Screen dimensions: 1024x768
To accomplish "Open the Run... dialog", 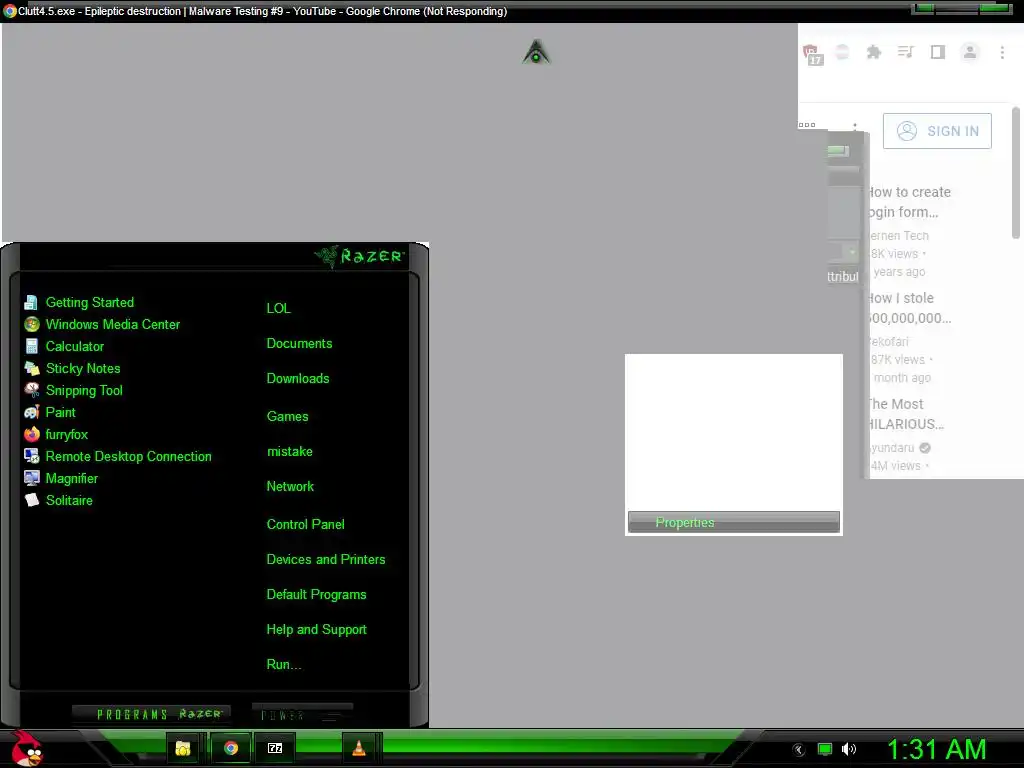I will click(x=283, y=665).
